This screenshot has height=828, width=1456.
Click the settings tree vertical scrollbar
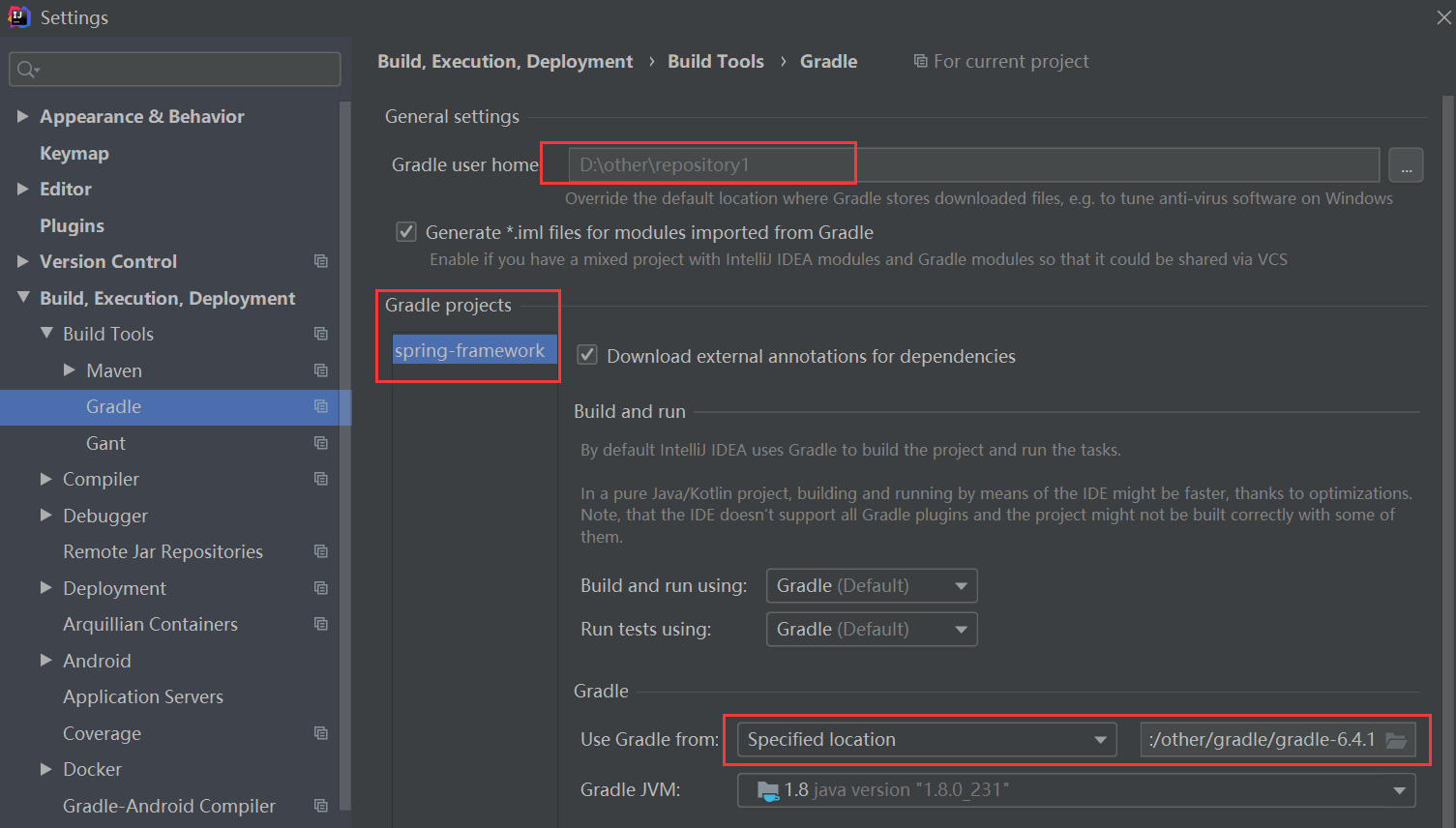(x=345, y=455)
